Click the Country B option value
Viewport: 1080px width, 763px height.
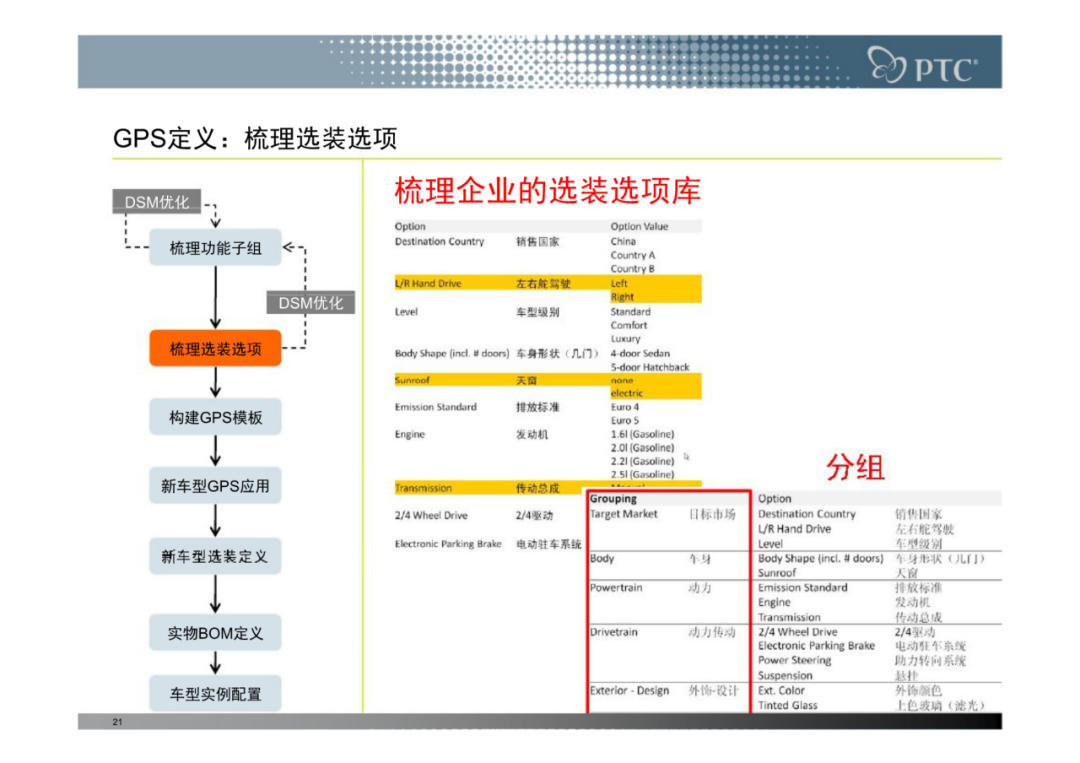[x=632, y=269]
